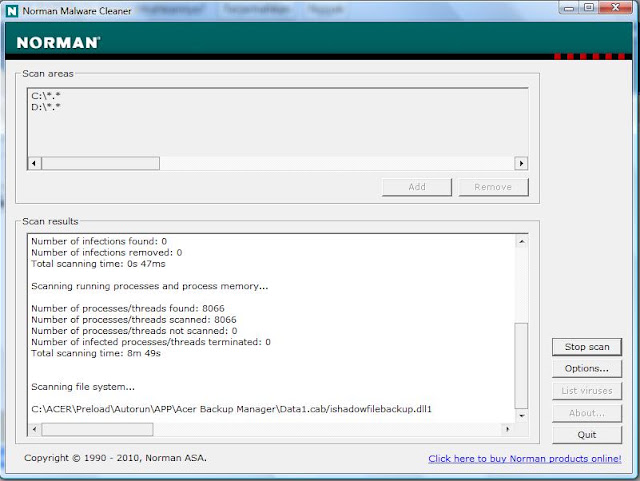Click 'infected processes/threads terminated: 0' line
This screenshot has width=640, height=481.
coord(151,342)
